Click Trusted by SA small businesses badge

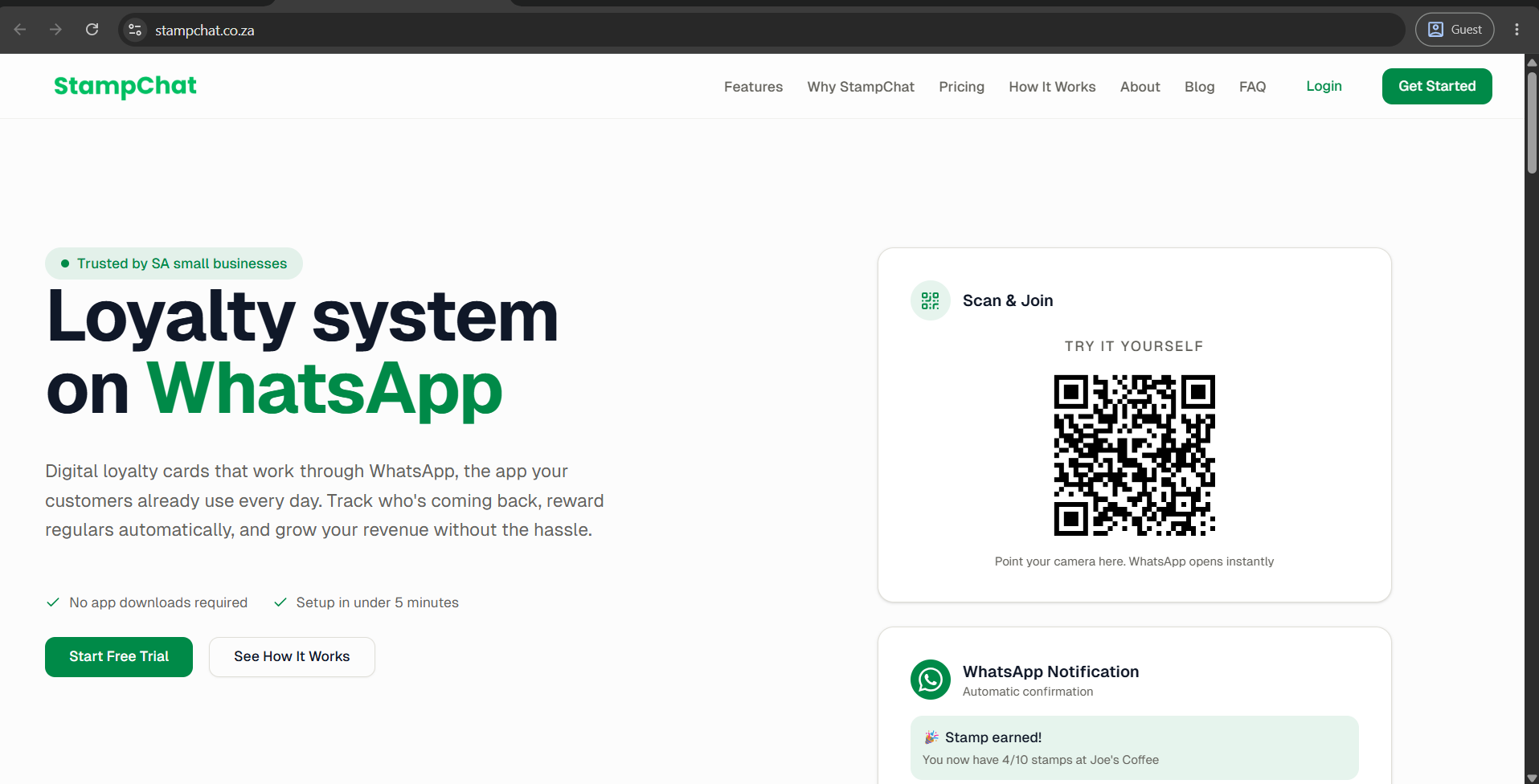click(174, 263)
